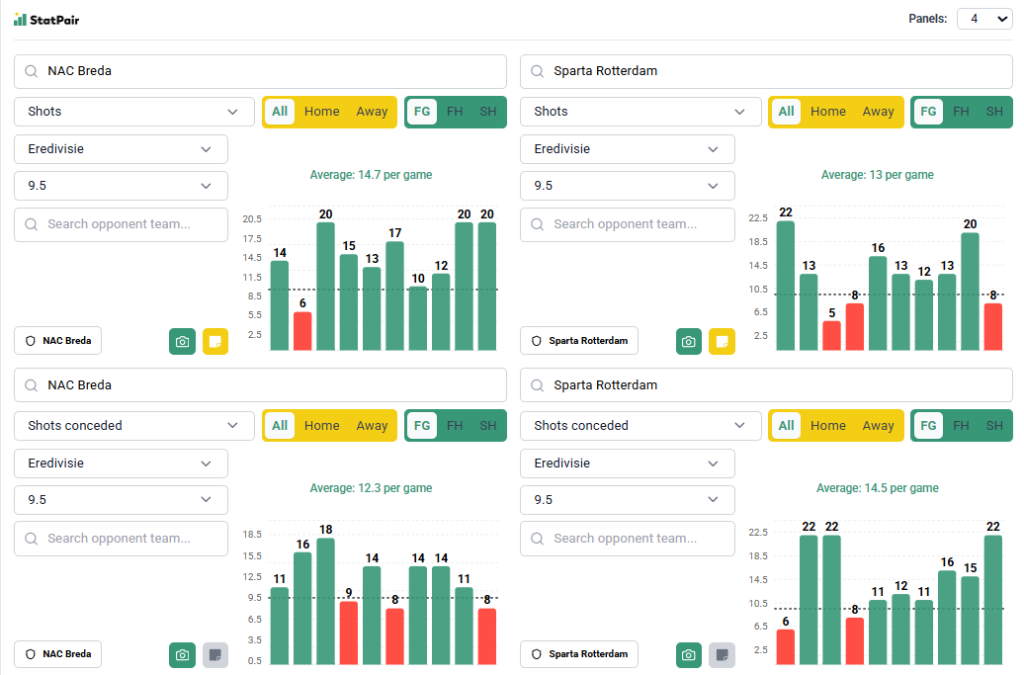This screenshot has height=675, width=1024.
Task: Click NAC Breda team badge button in top-left panel
Action: (x=58, y=341)
